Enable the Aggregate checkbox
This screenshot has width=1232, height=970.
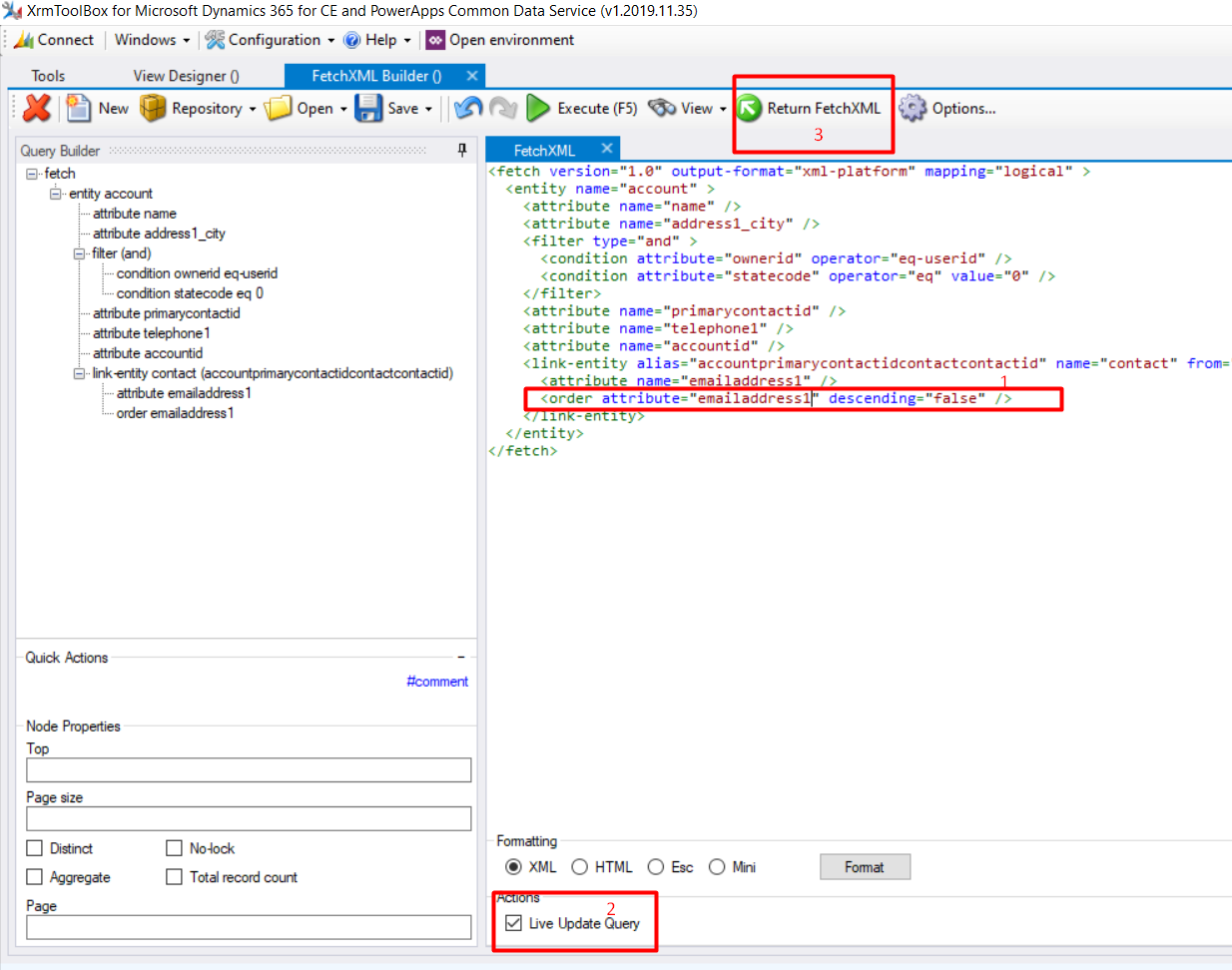click(x=35, y=877)
